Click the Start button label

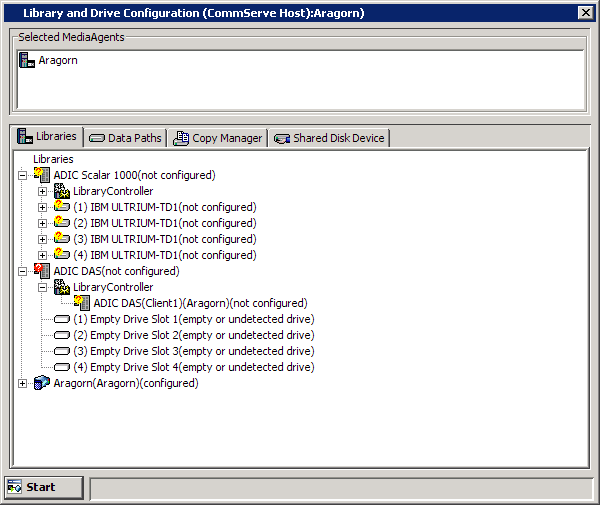(x=41, y=487)
